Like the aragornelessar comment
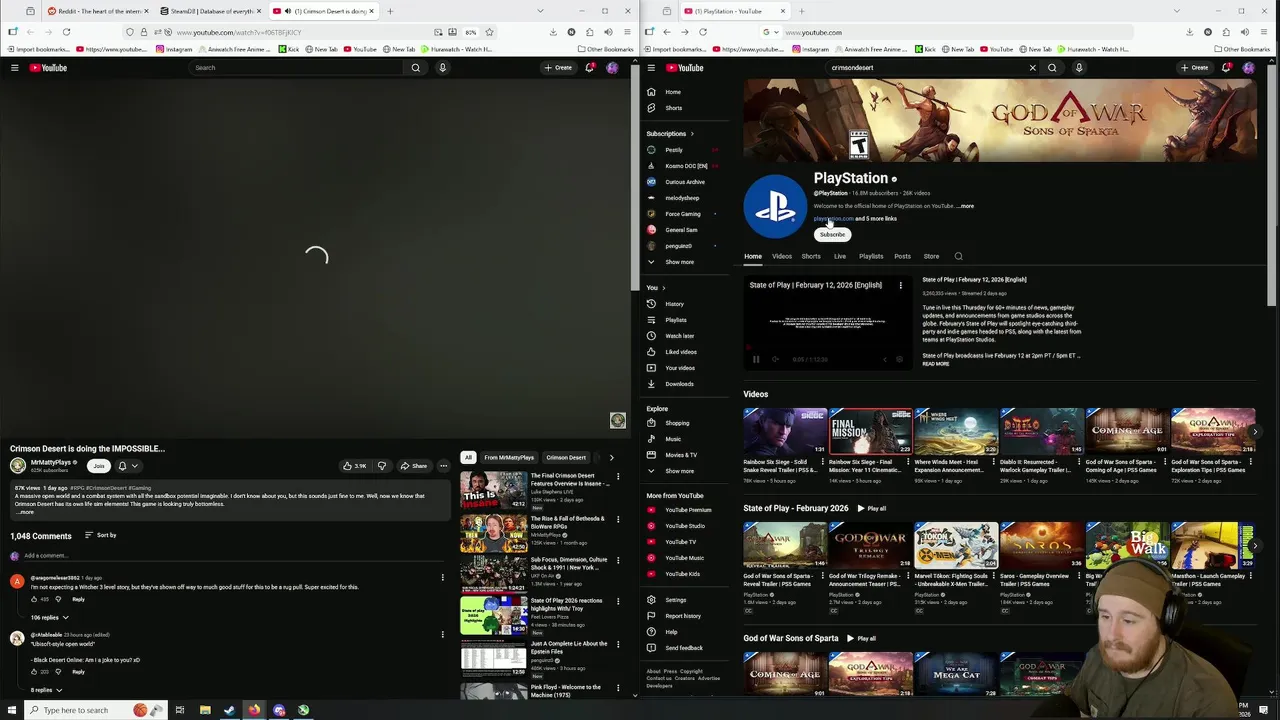 click(34, 599)
